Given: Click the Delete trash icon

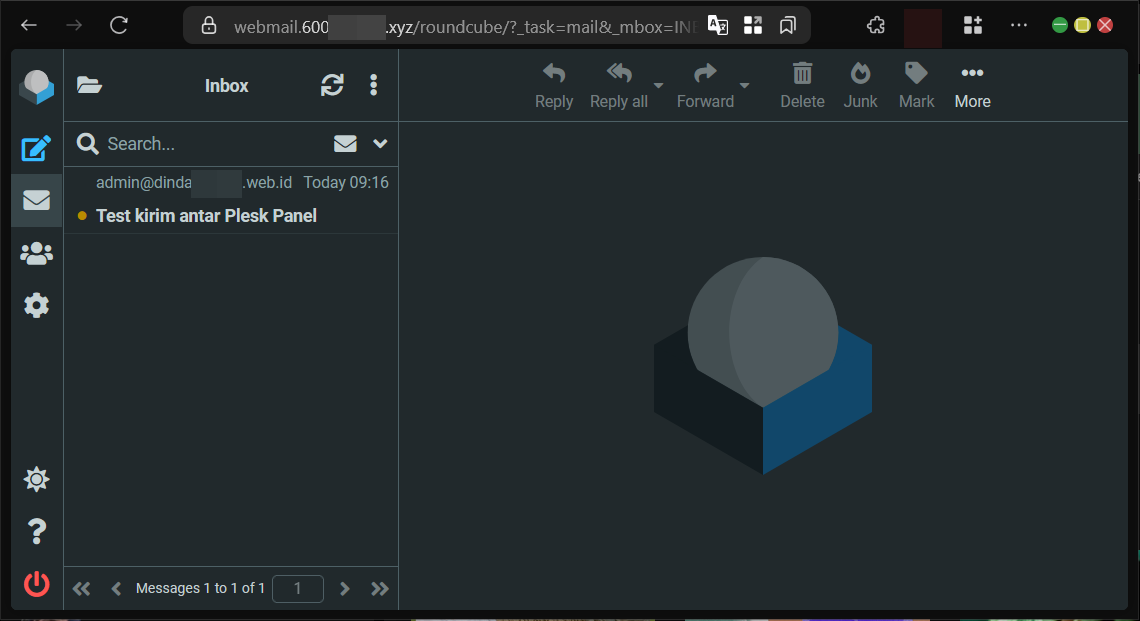Looking at the screenshot, I should [802, 86].
